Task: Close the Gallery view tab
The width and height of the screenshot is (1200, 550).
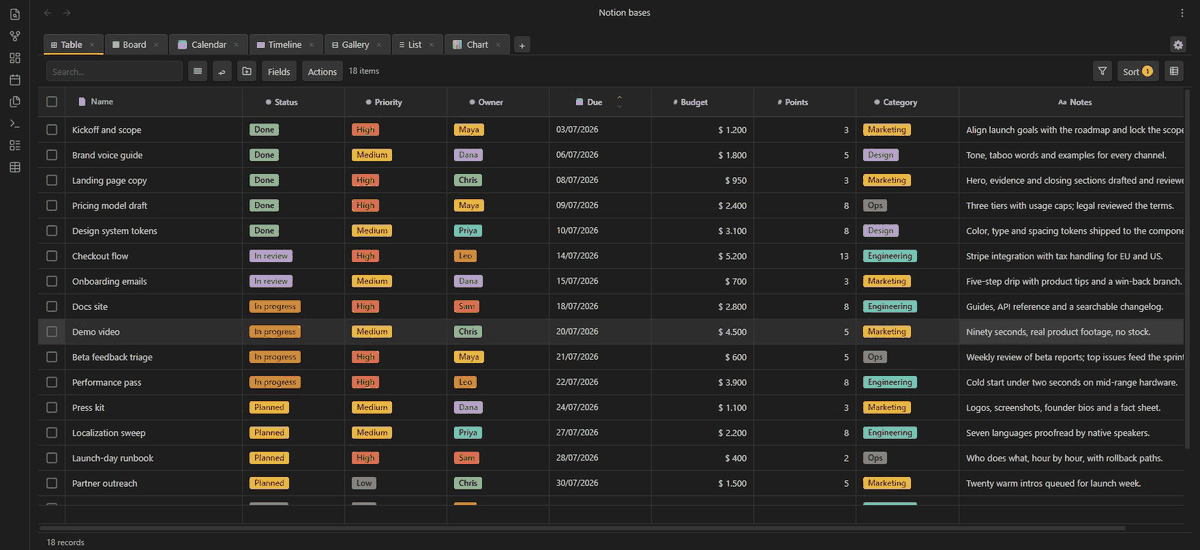Action: [379, 45]
